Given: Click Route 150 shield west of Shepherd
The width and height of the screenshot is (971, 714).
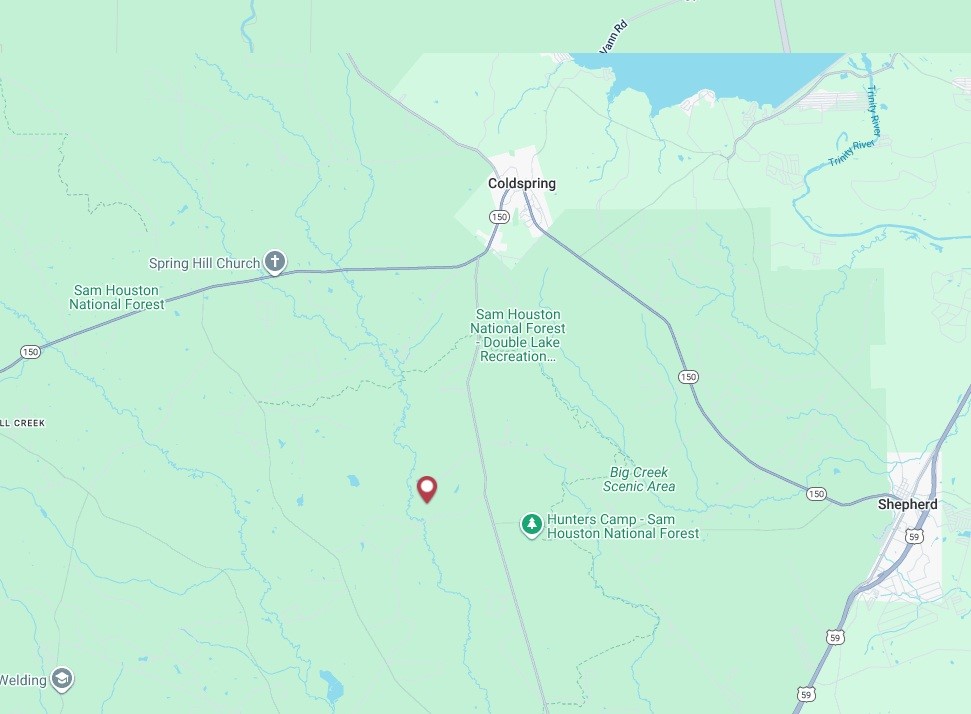Looking at the screenshot, I should [816, 494].
